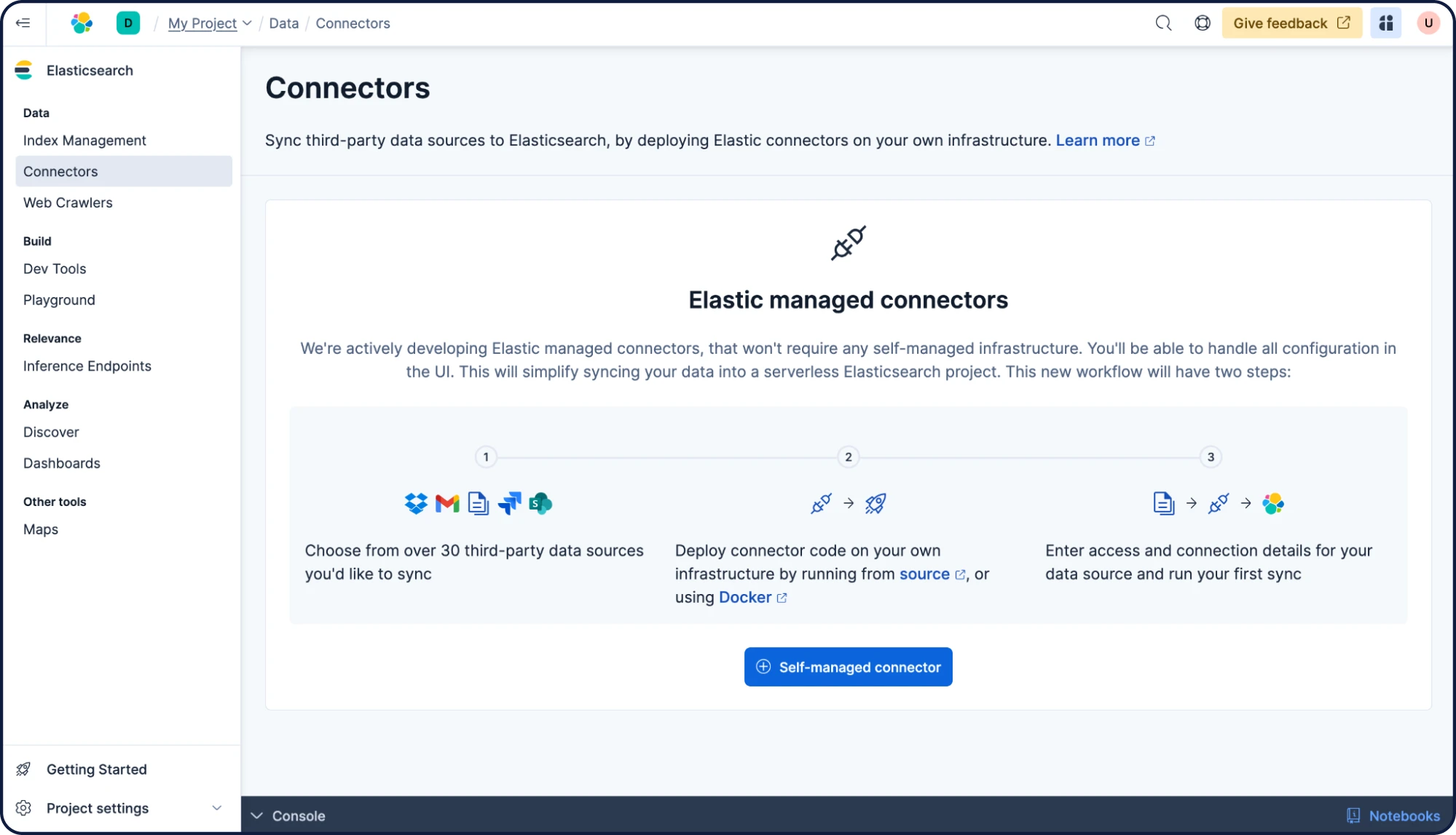Follow the Docker link in step 2

coord(752,597)
